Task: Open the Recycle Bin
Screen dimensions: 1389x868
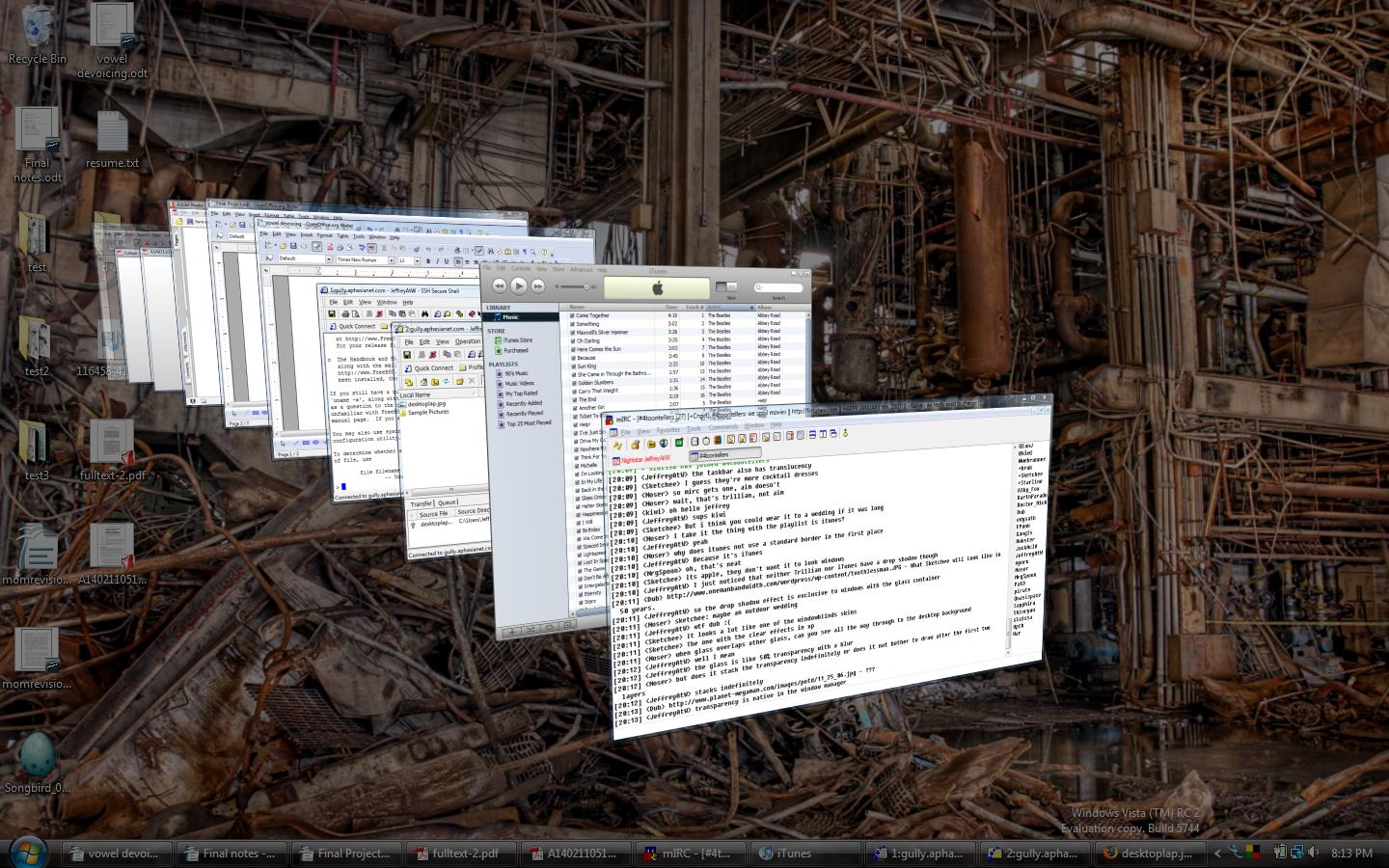Action: pyautogui.click(x=37, y=27)
